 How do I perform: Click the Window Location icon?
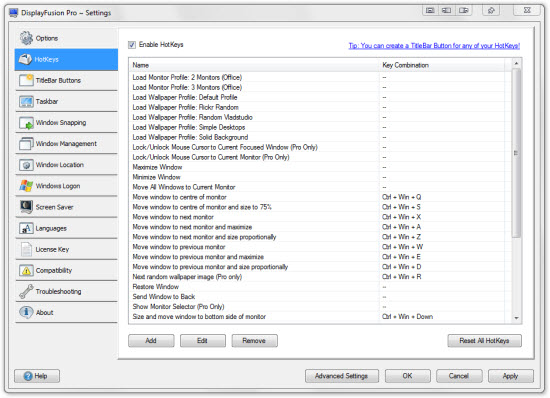pyautogui.click(x=26, y=165)
